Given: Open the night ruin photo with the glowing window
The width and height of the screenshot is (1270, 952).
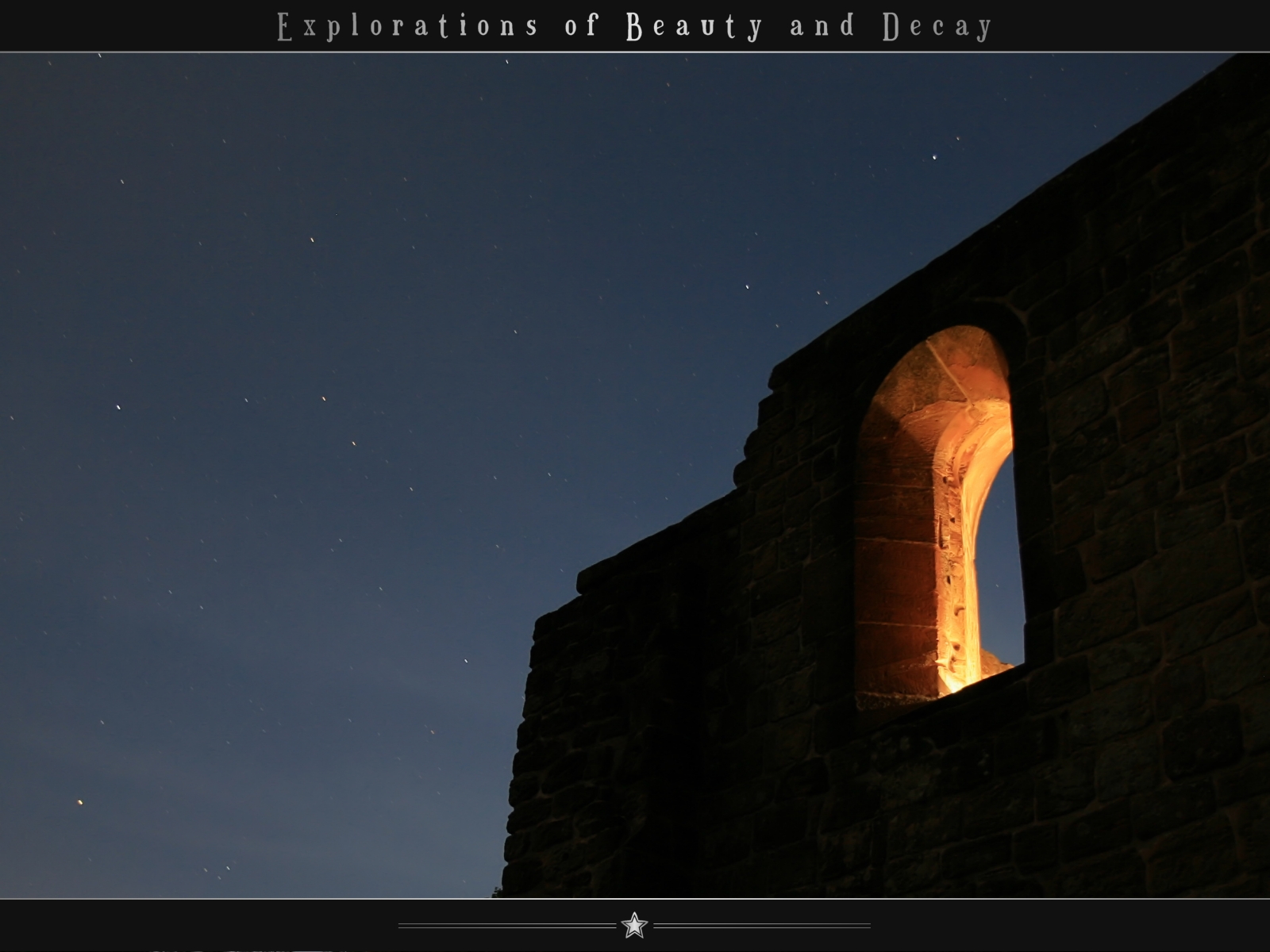Looking at the screenshot, I should click(635, 475).
